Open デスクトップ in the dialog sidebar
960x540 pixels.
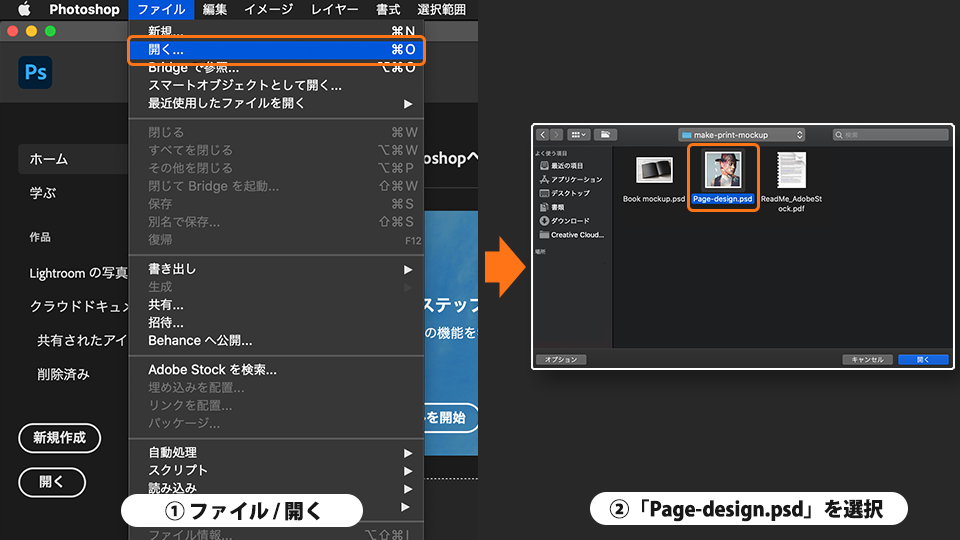click(x=565, y=193)
